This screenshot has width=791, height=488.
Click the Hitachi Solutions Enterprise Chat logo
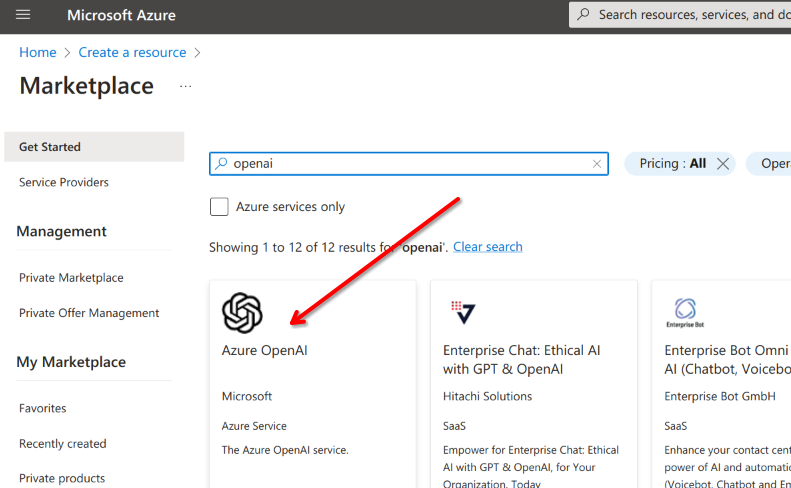tap(463, 313)
